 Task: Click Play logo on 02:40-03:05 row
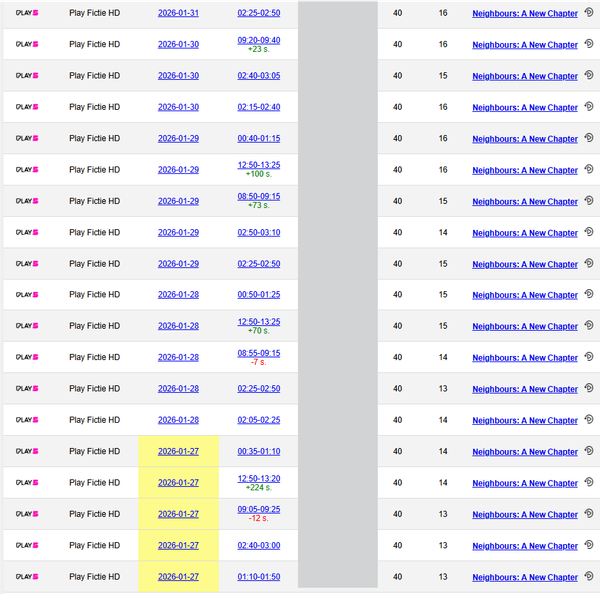coord(27,76)
